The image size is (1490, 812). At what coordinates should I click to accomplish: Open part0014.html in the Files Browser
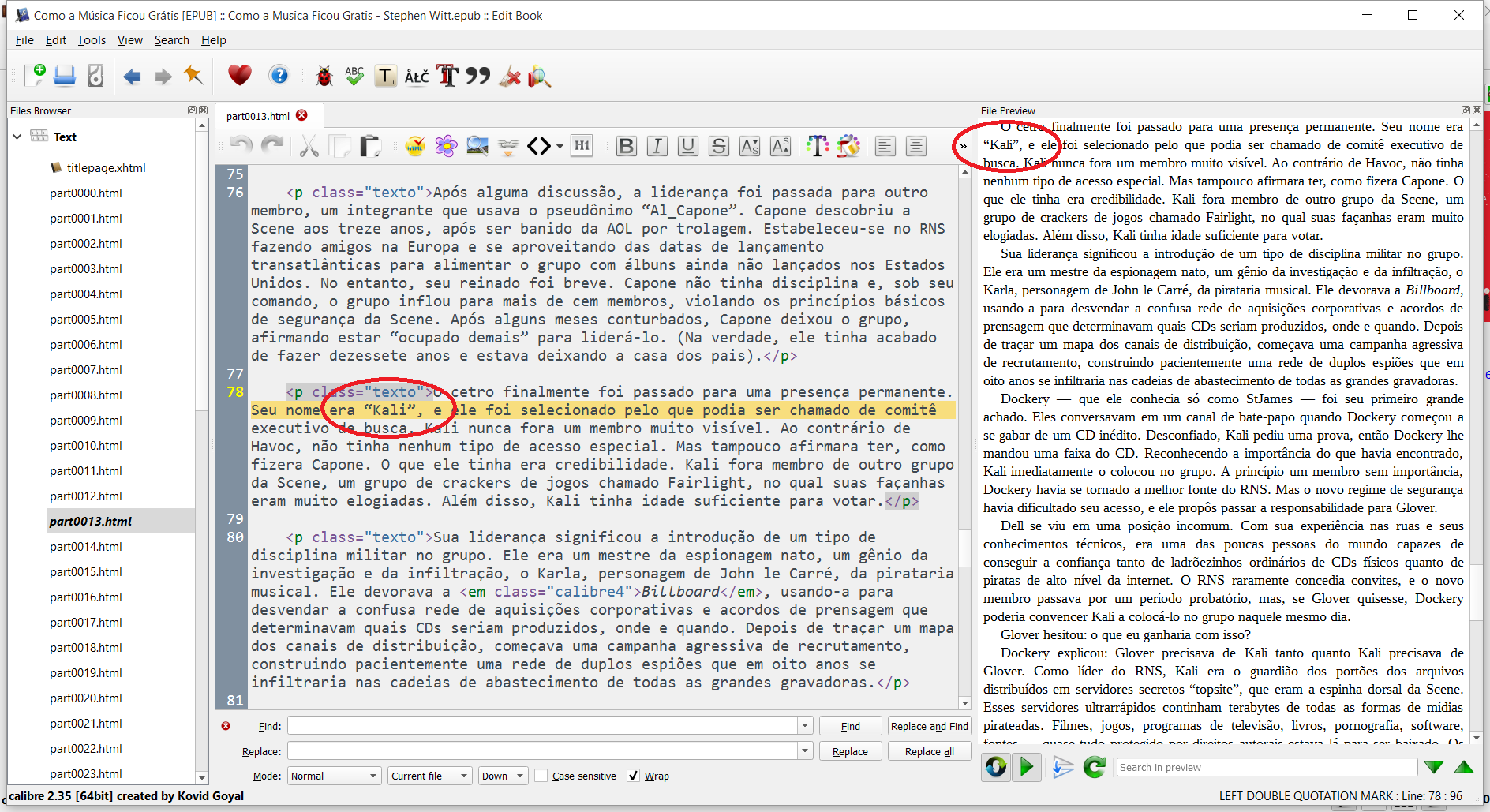click(86, 546)
